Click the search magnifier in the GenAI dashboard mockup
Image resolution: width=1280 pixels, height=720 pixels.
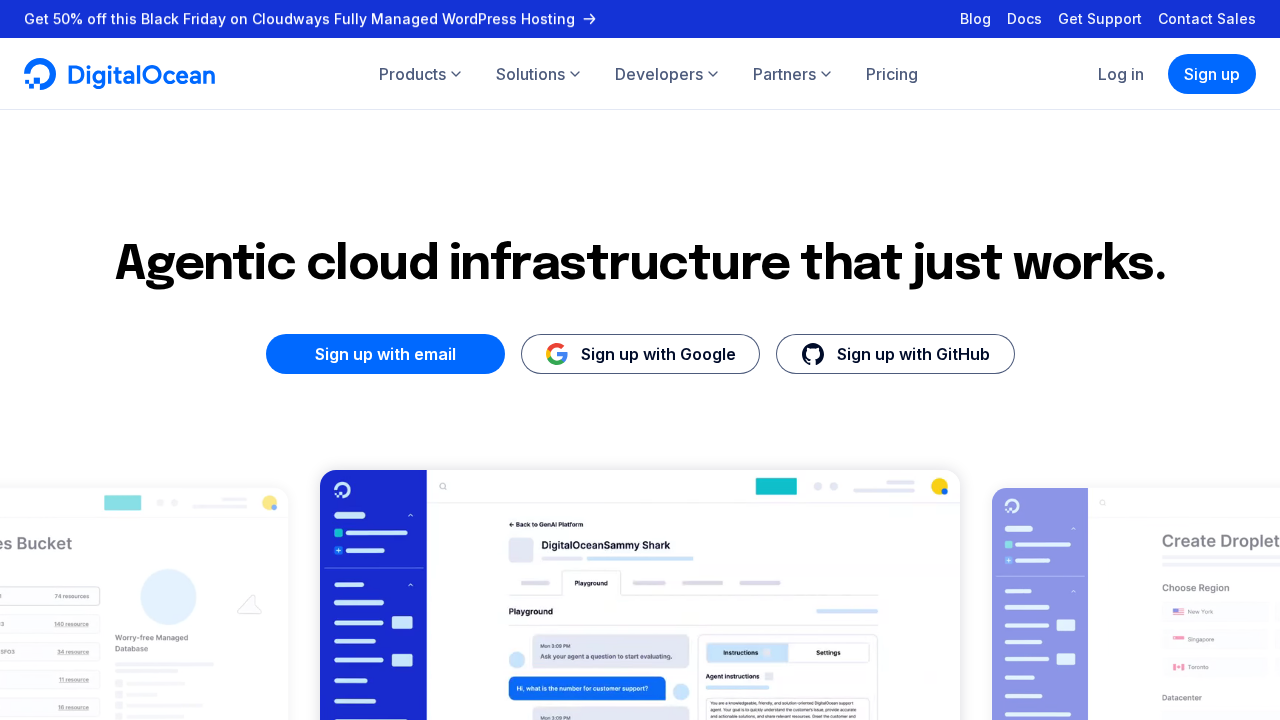pos(443,486)
